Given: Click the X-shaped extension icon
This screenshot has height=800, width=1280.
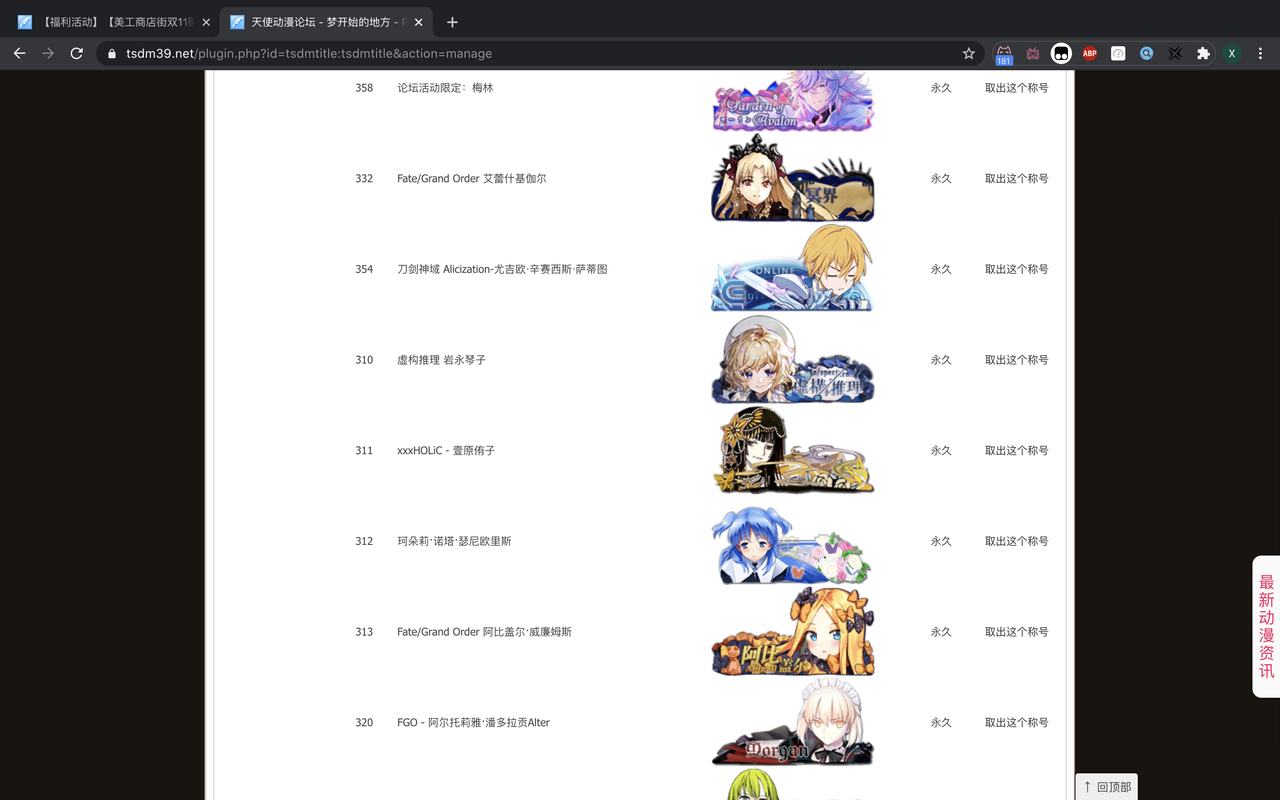Looking at the screenshot, I should pyautogui.click(x=1175, y=53).
